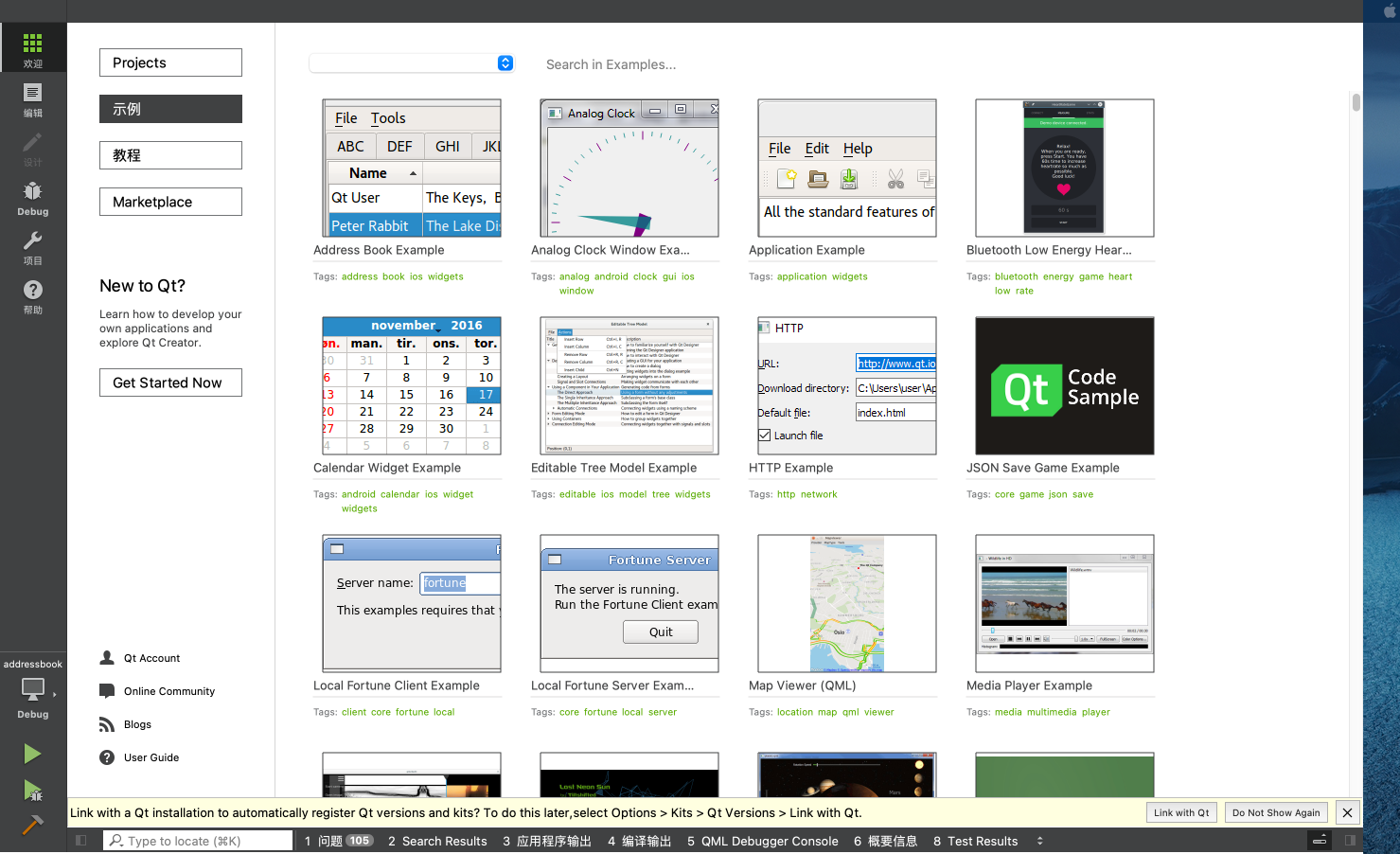Switch to the Edit (编辑) mode

[x=33, y=98]
